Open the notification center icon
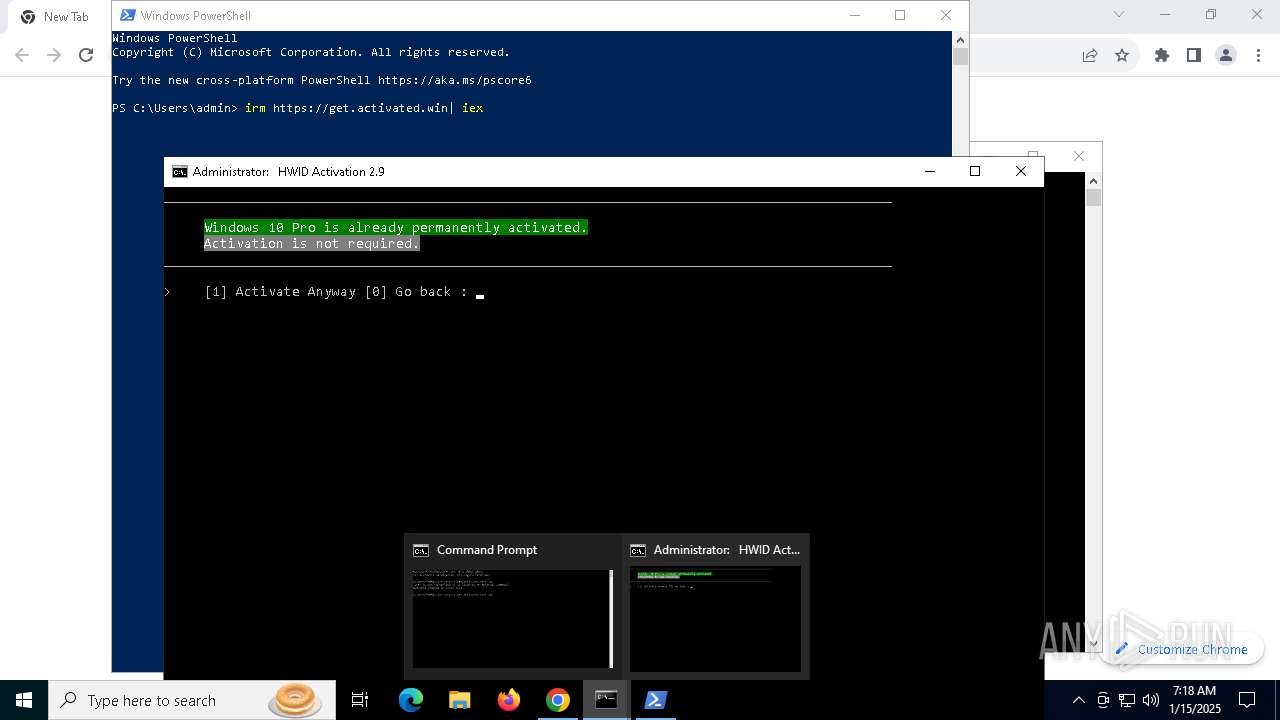Image resolution: width=1280 pixels, height=720 pixels. 1247,700
